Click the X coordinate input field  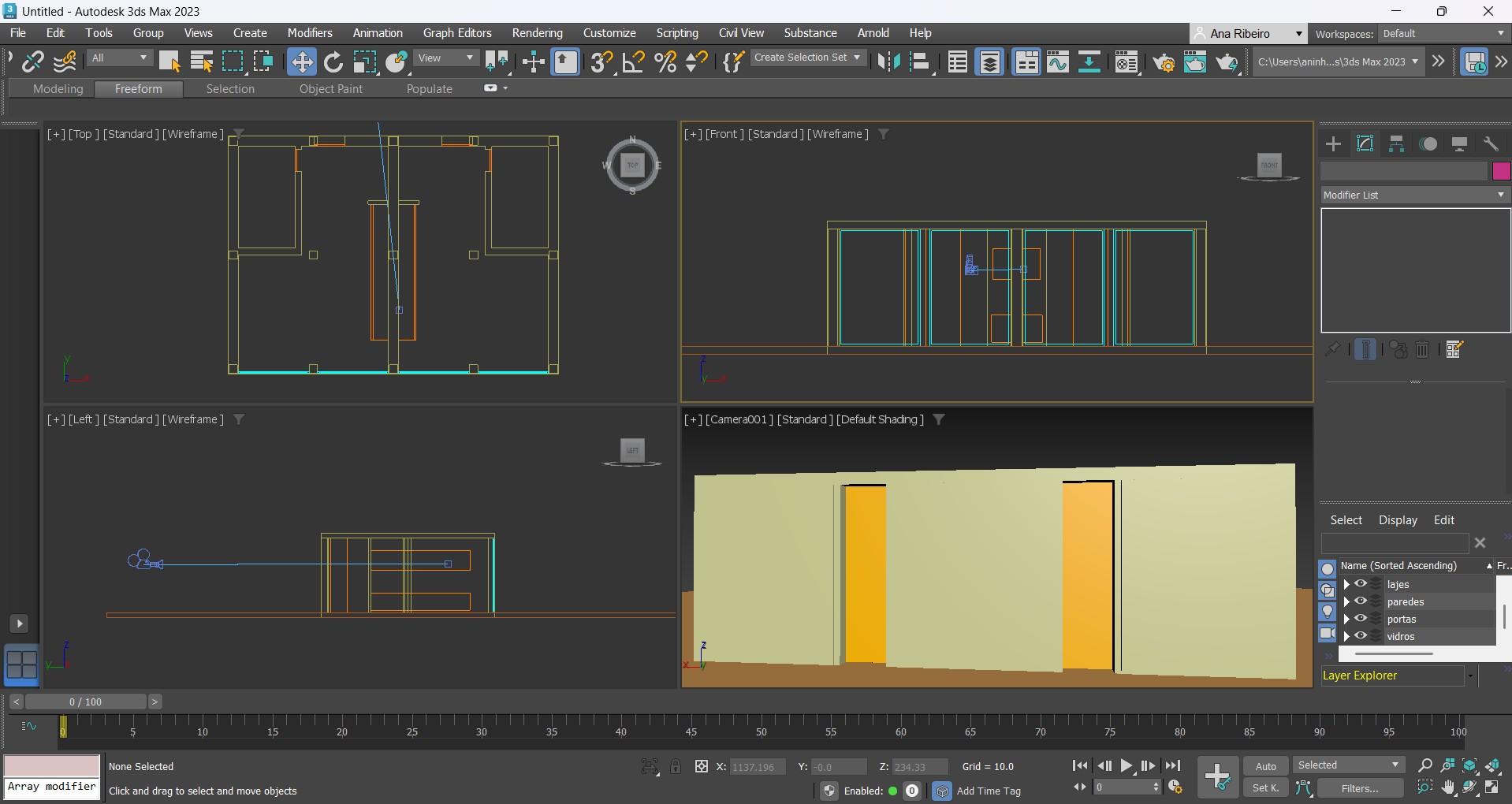(757, 767)
